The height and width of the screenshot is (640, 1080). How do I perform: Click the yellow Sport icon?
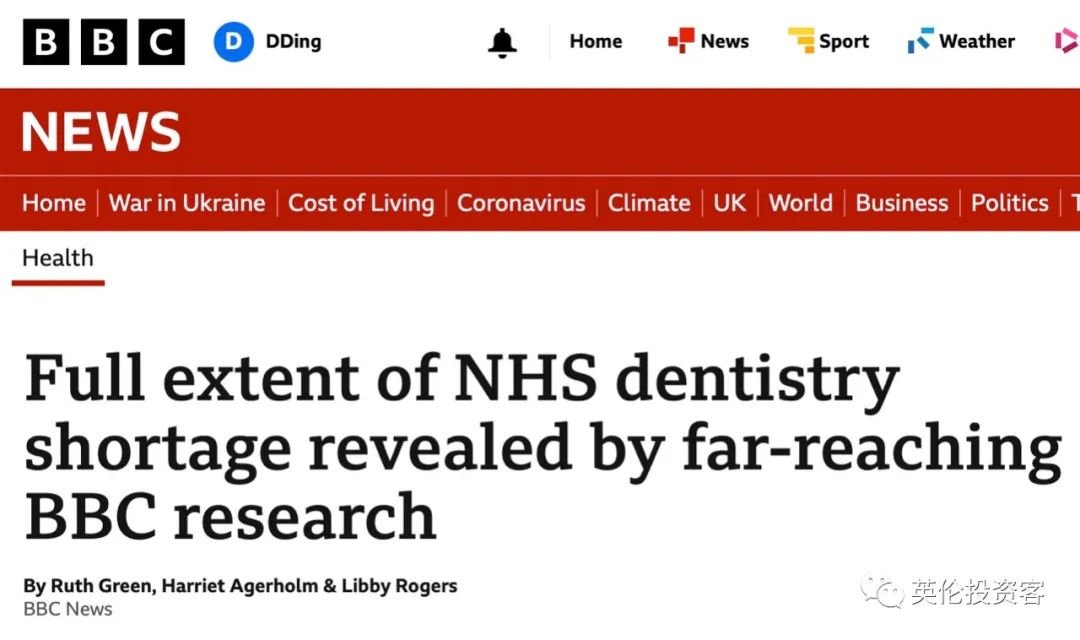tap(801, 41)
